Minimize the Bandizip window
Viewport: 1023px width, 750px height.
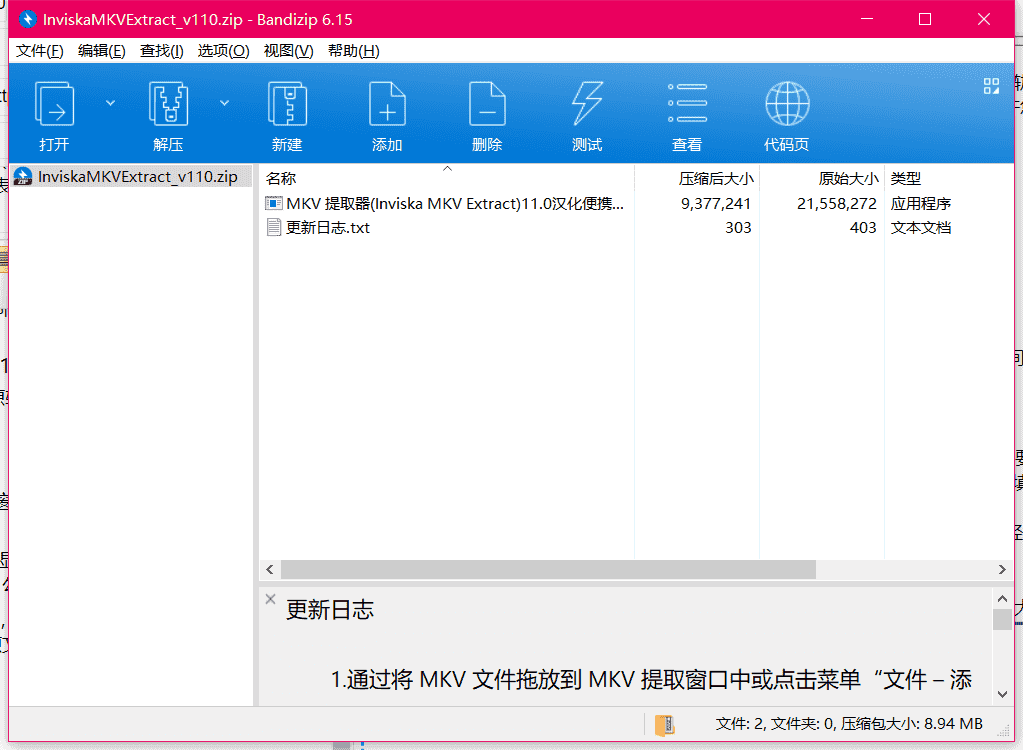[x=866, y=19]
